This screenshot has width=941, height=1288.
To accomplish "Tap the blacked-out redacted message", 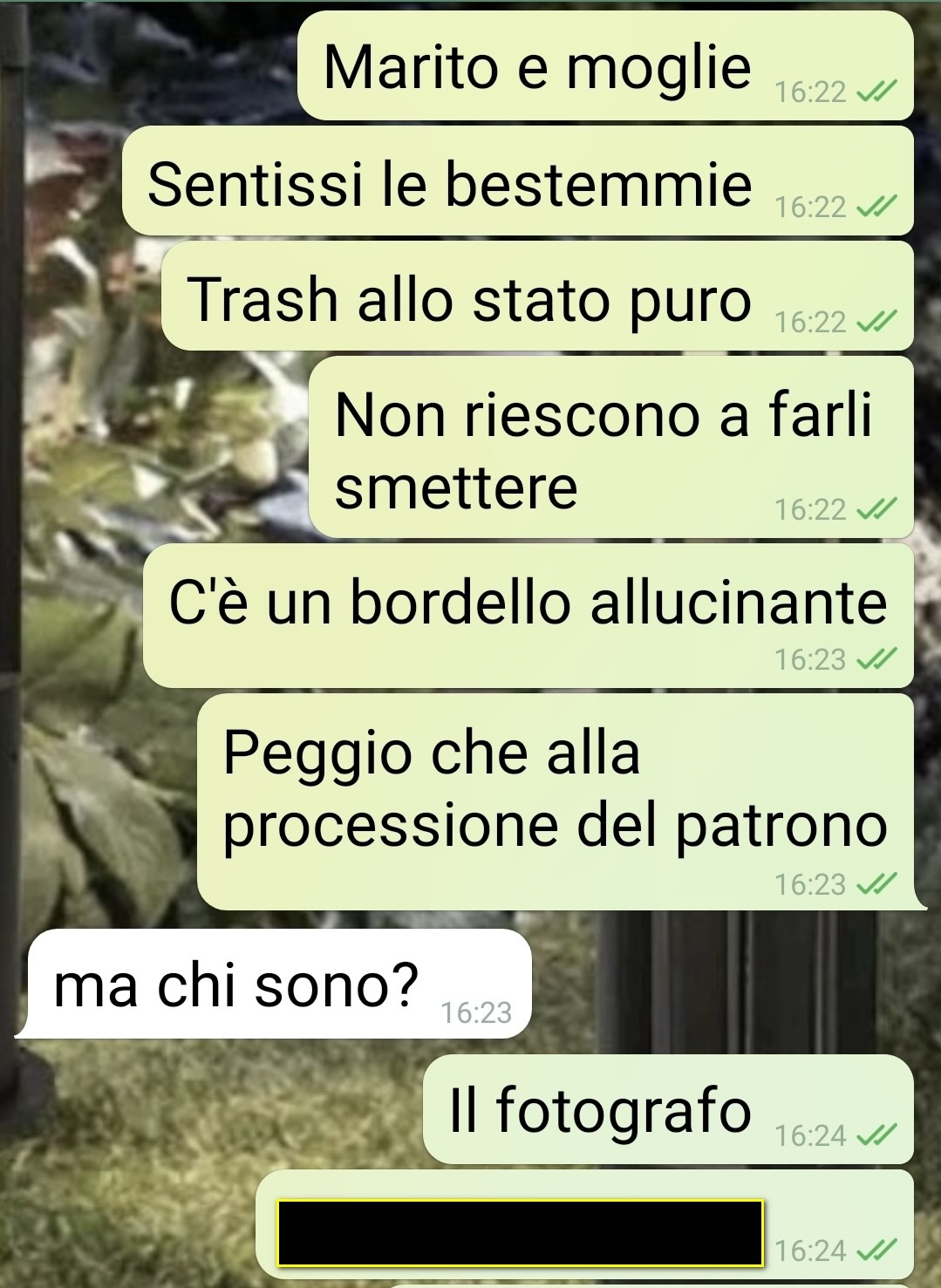I will [520, 1233].
